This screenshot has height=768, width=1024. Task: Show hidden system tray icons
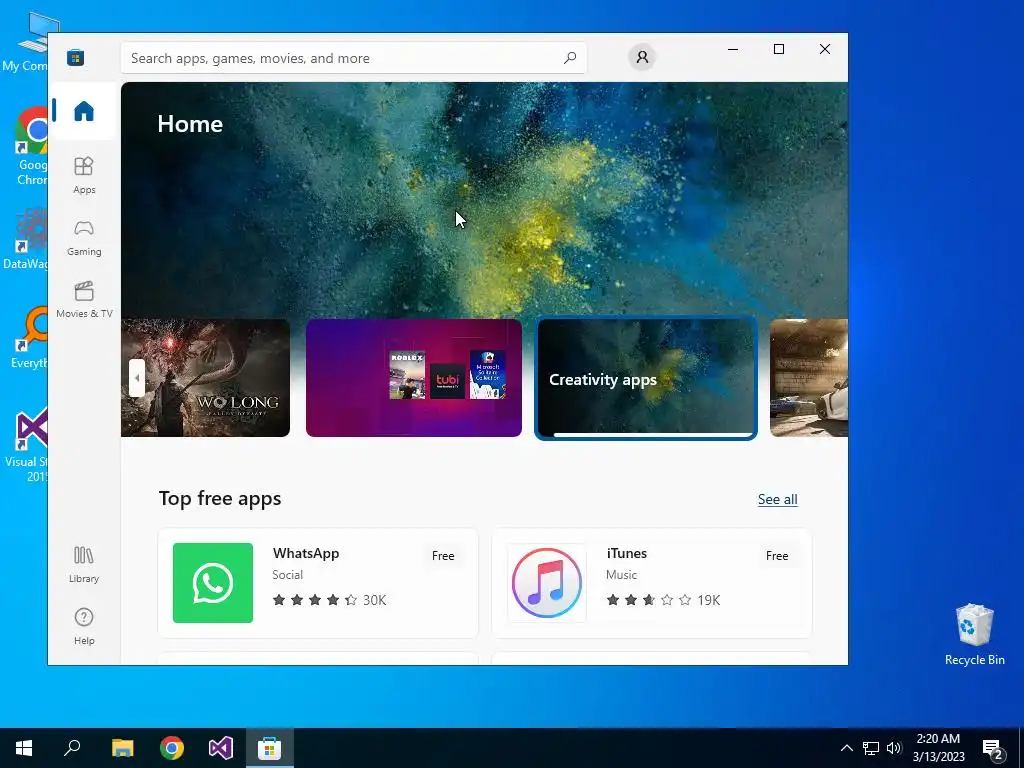coord(846,748)
